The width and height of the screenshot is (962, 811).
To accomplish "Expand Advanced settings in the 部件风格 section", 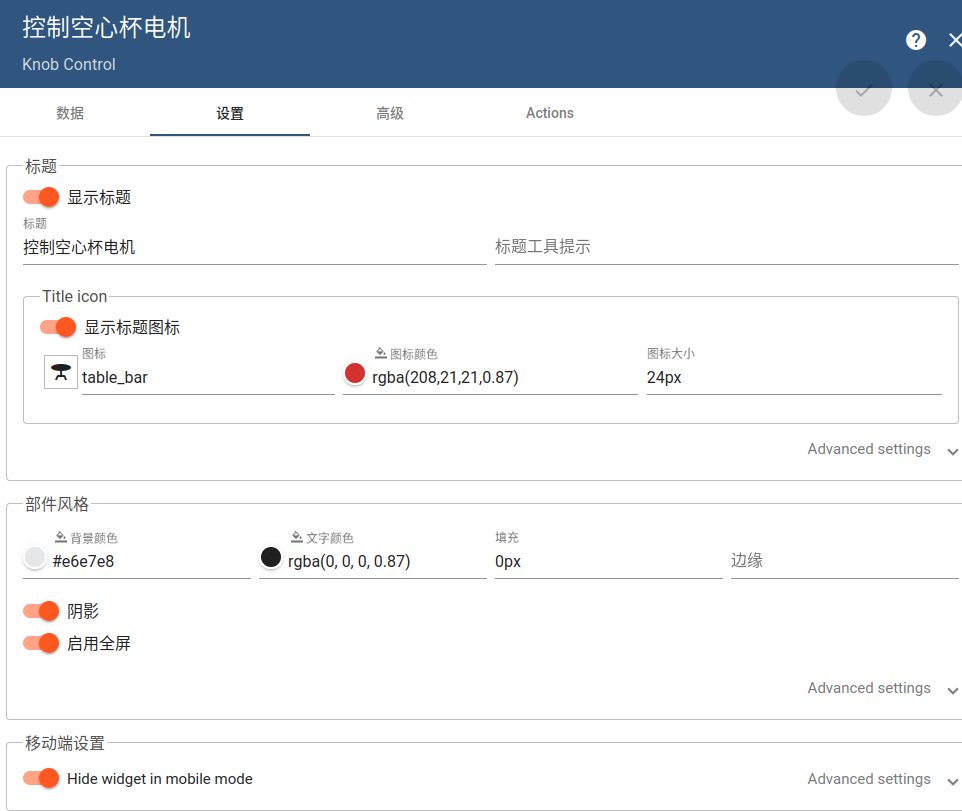I will tap(882, 688).
